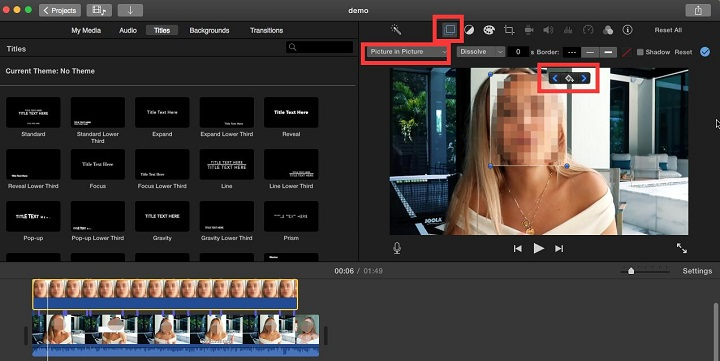Open the volume speaker icon
Screen dimensions: 720x361
pyautogui.click(x=548, y=30)
